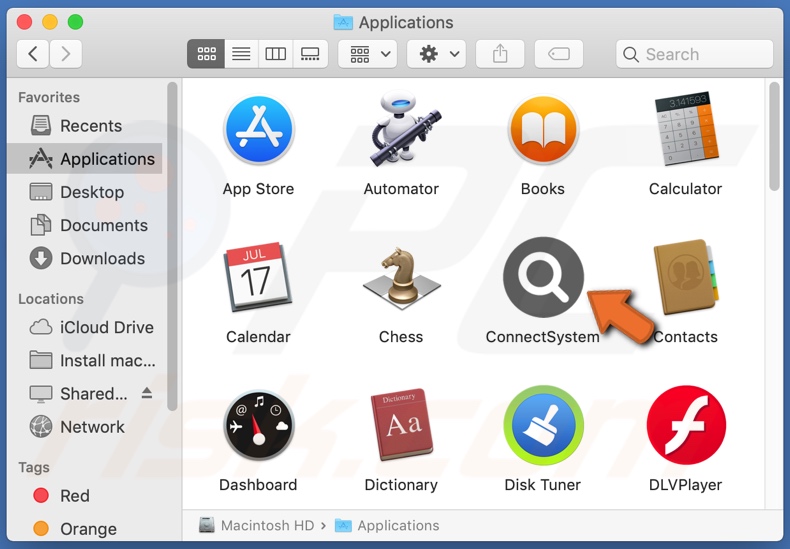Switch to list view mode
This screenshot has height=549, width=790.
(241, 54)
